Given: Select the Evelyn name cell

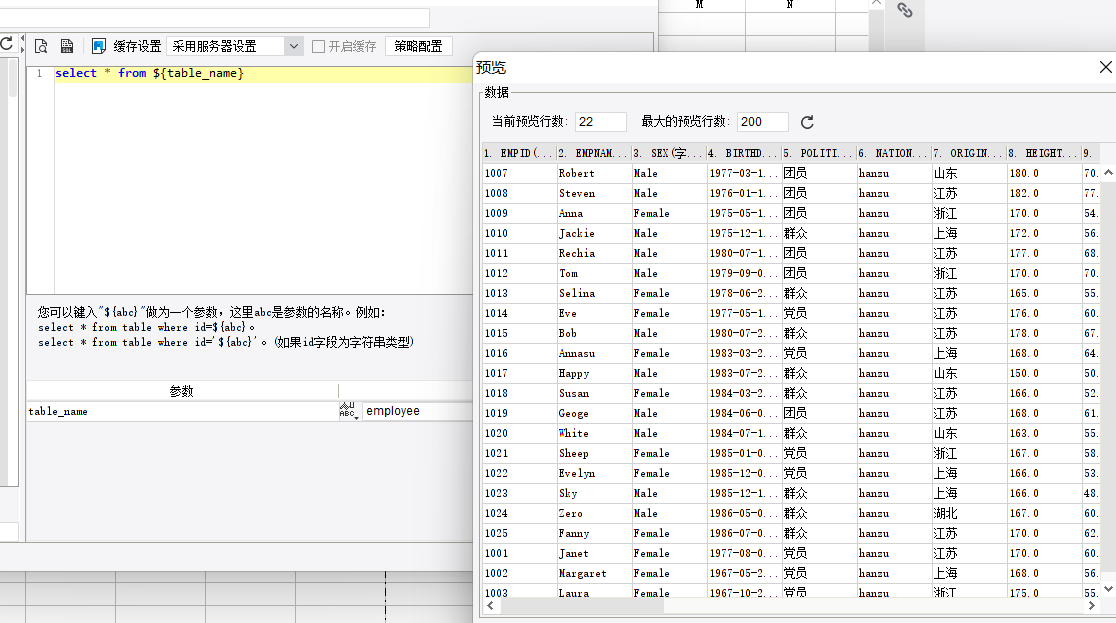Looking at the screenshot, I should tap(594, 473).
